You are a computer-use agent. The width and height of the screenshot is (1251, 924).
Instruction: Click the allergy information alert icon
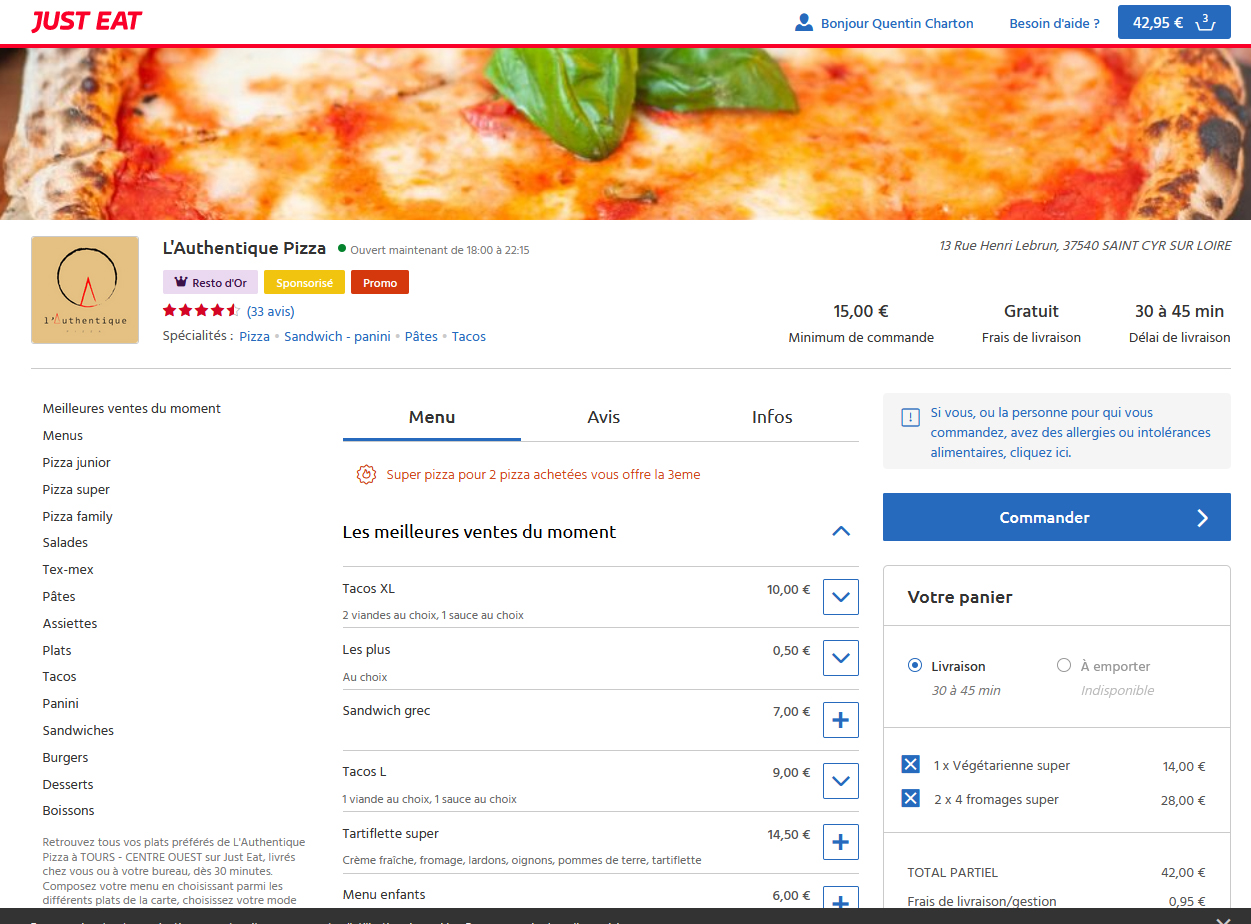click(910, 418)
